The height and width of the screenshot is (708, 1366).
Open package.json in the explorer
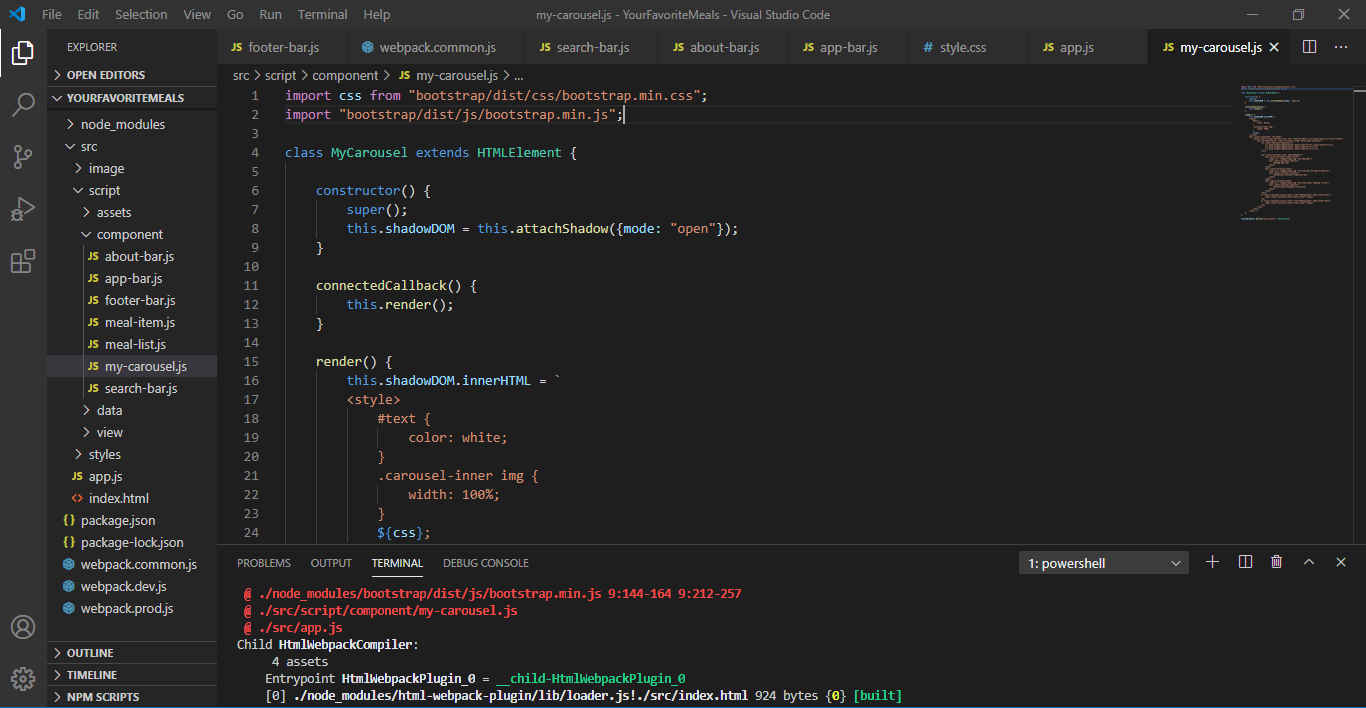(132, 520)
